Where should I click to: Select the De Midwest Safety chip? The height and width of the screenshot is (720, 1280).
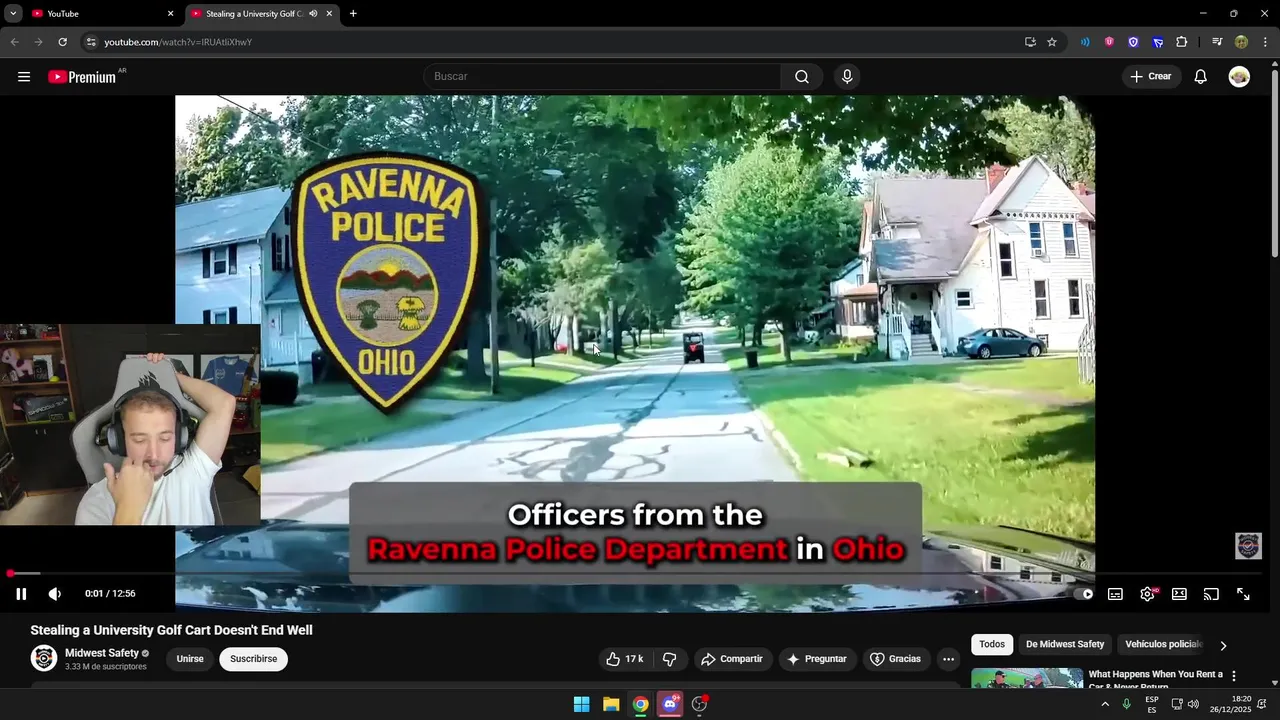[x=1065, y=645]
